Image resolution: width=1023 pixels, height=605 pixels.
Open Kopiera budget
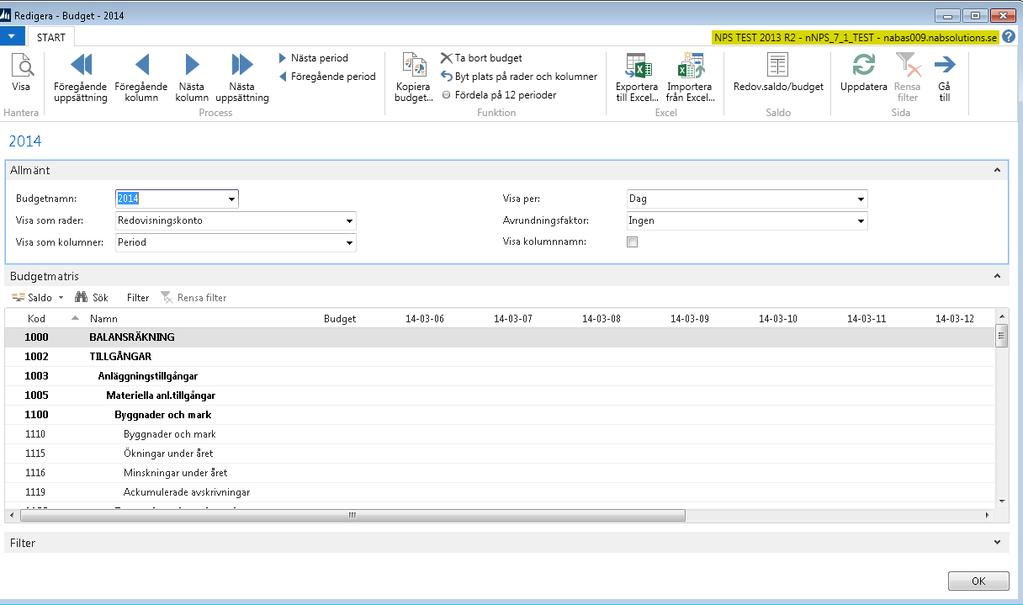click(413, 78)
